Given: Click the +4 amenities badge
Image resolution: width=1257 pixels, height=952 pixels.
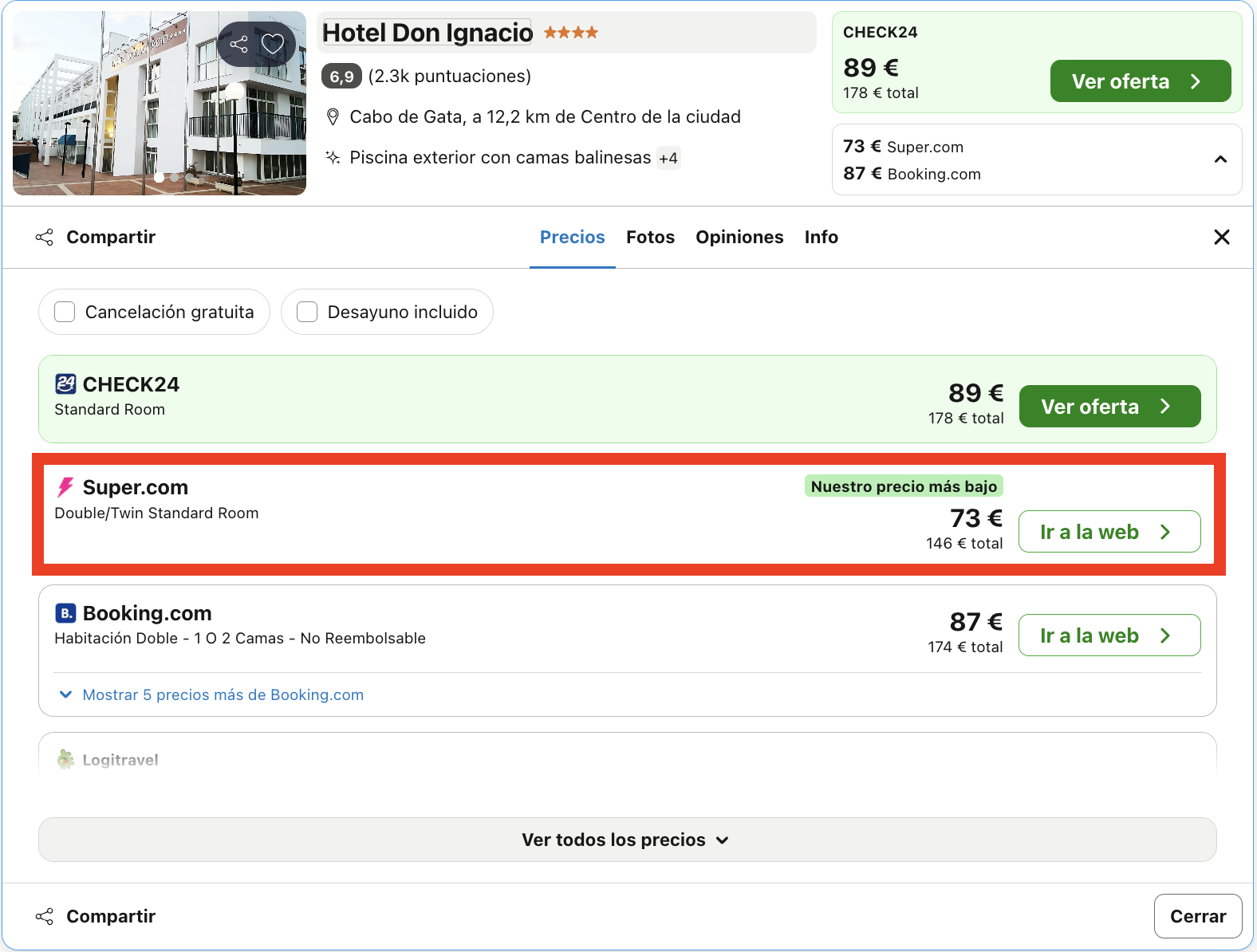Looking at the screenshot, I should click(668, 158).
